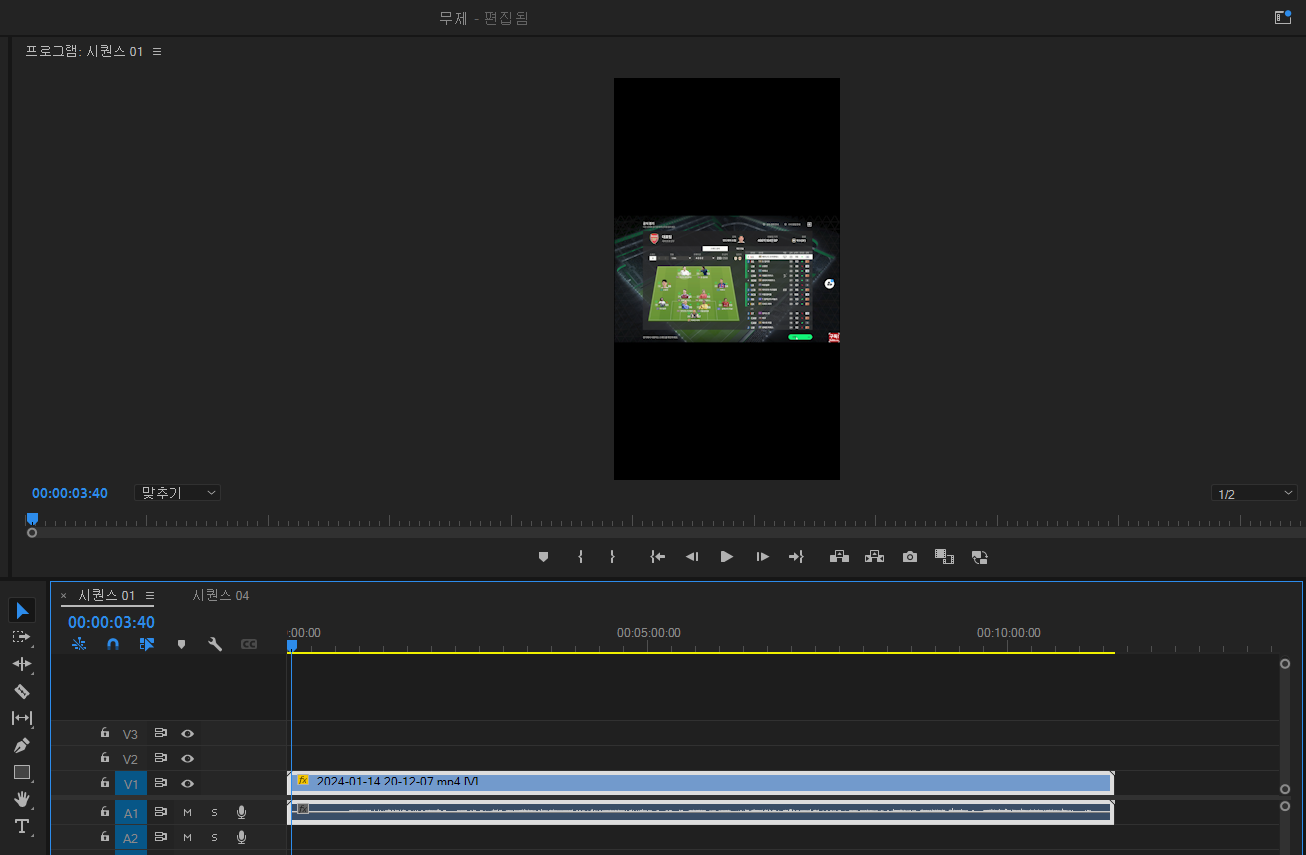Mute the A2 audio track
Image resolution: width=1306 pixels, height=855 pixels.
pos(187,838)
